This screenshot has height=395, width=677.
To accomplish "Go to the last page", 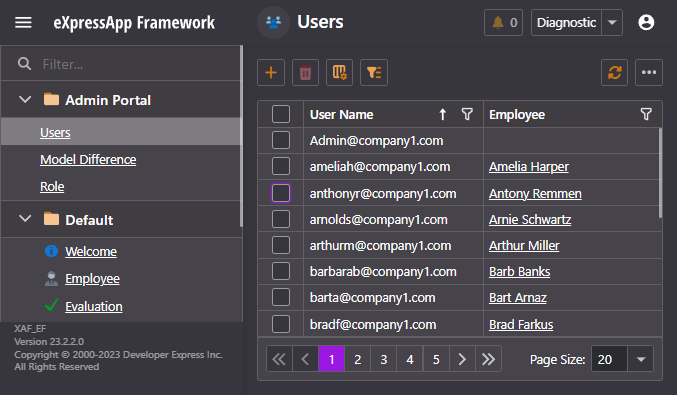I will [488, 359].
